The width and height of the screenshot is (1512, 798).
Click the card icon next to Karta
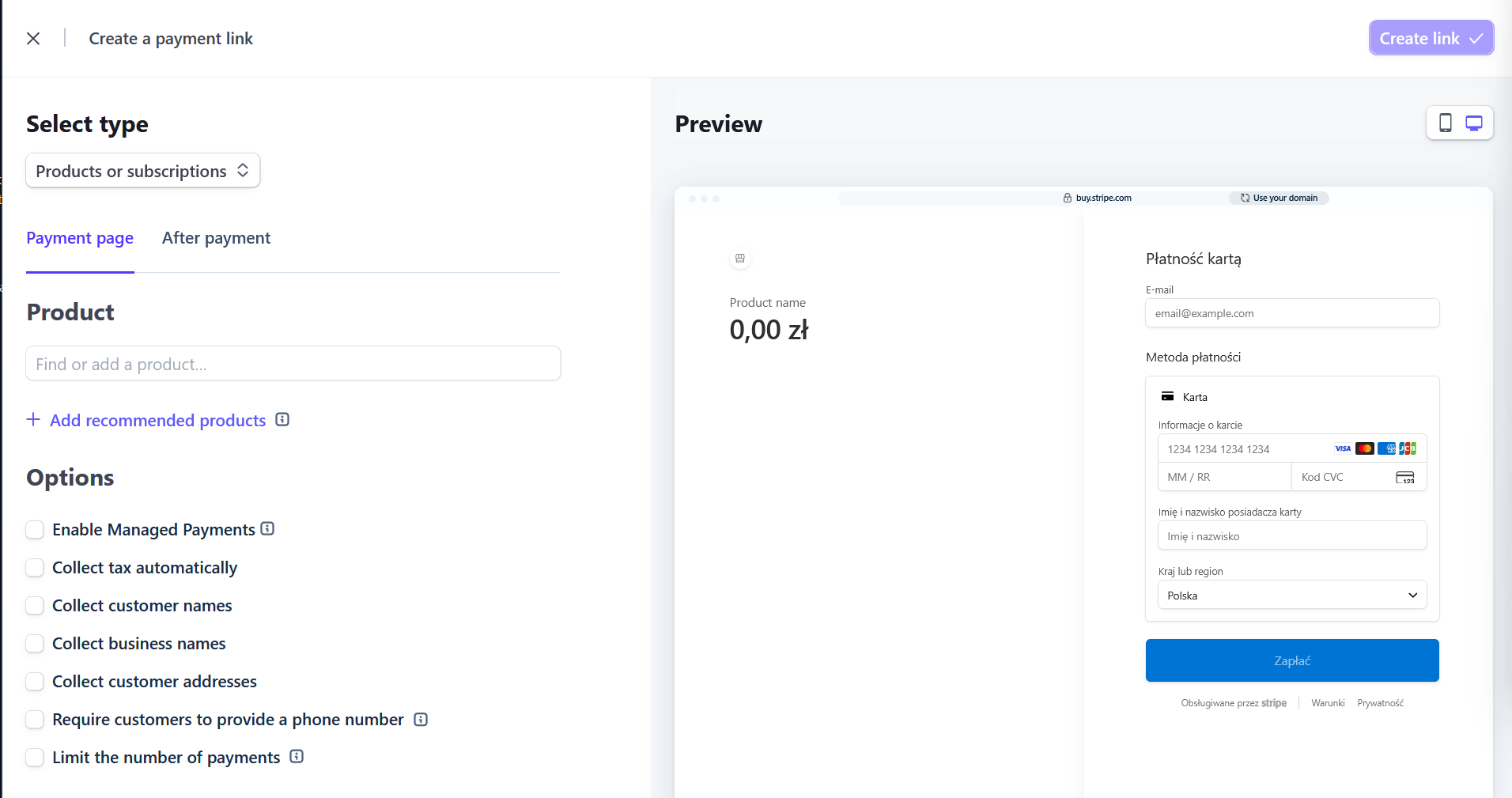point(1167,396)
